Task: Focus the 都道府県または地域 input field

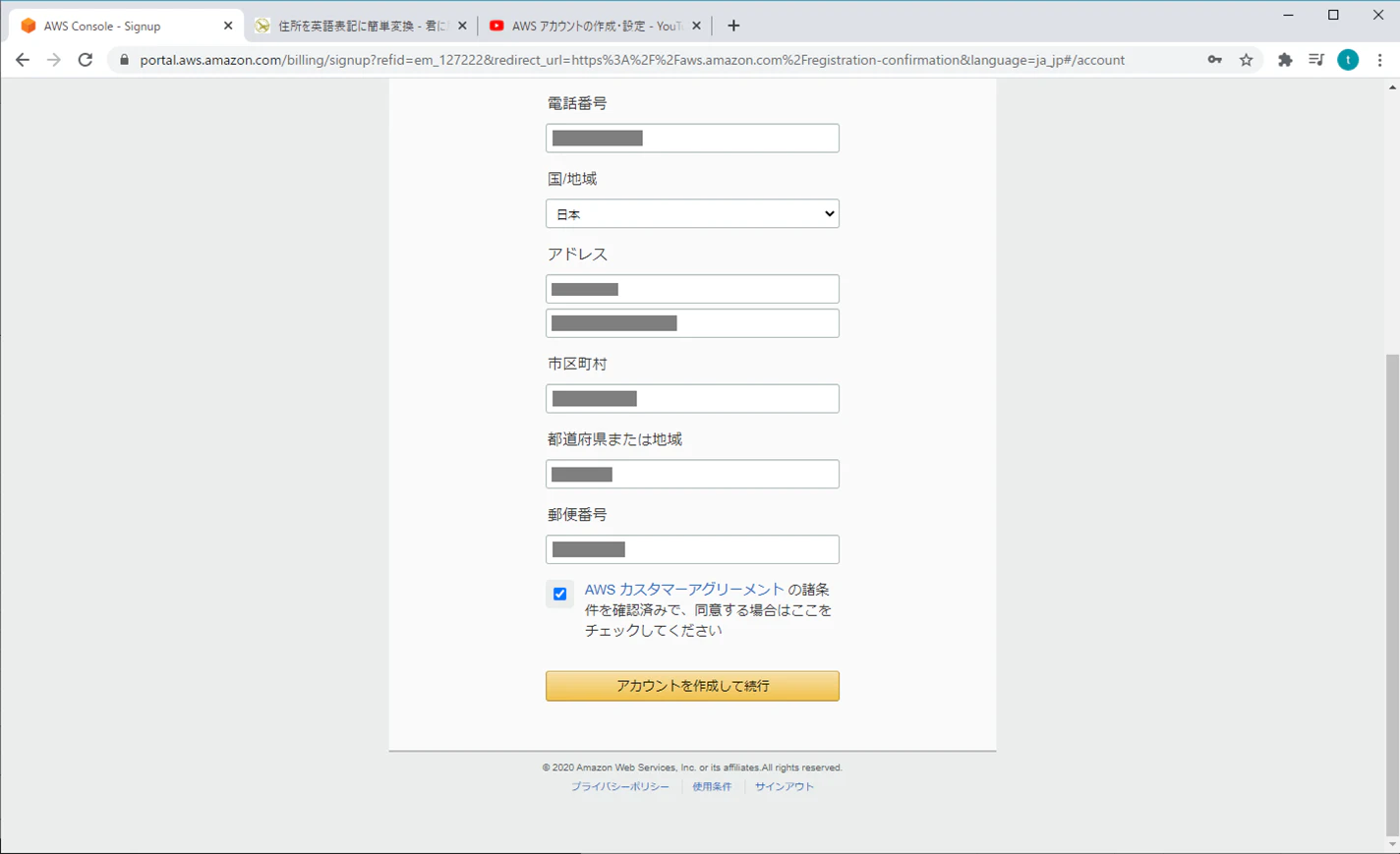Action: (x=692, y=474)
